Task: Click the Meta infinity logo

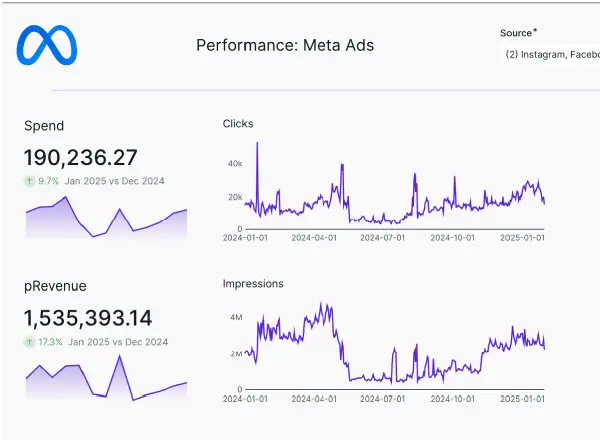Action: tap(47, 46)
